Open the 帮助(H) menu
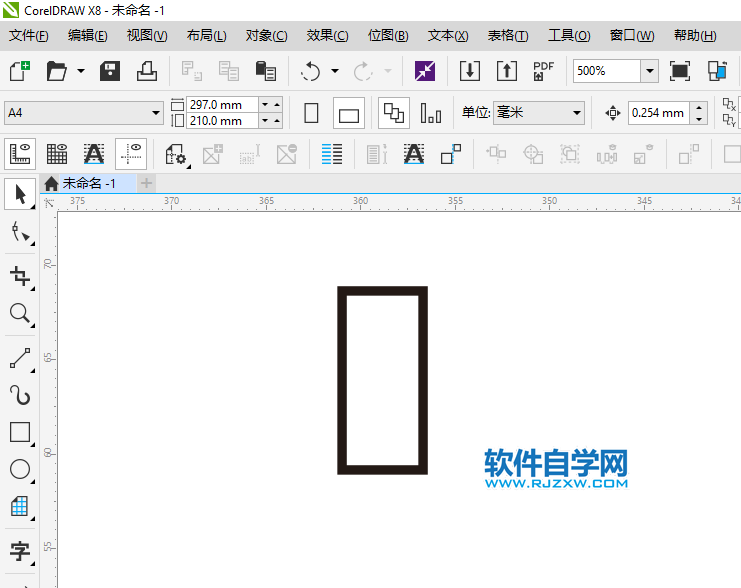The height and width of the screenshot is (588, 741). click(695, 35)
